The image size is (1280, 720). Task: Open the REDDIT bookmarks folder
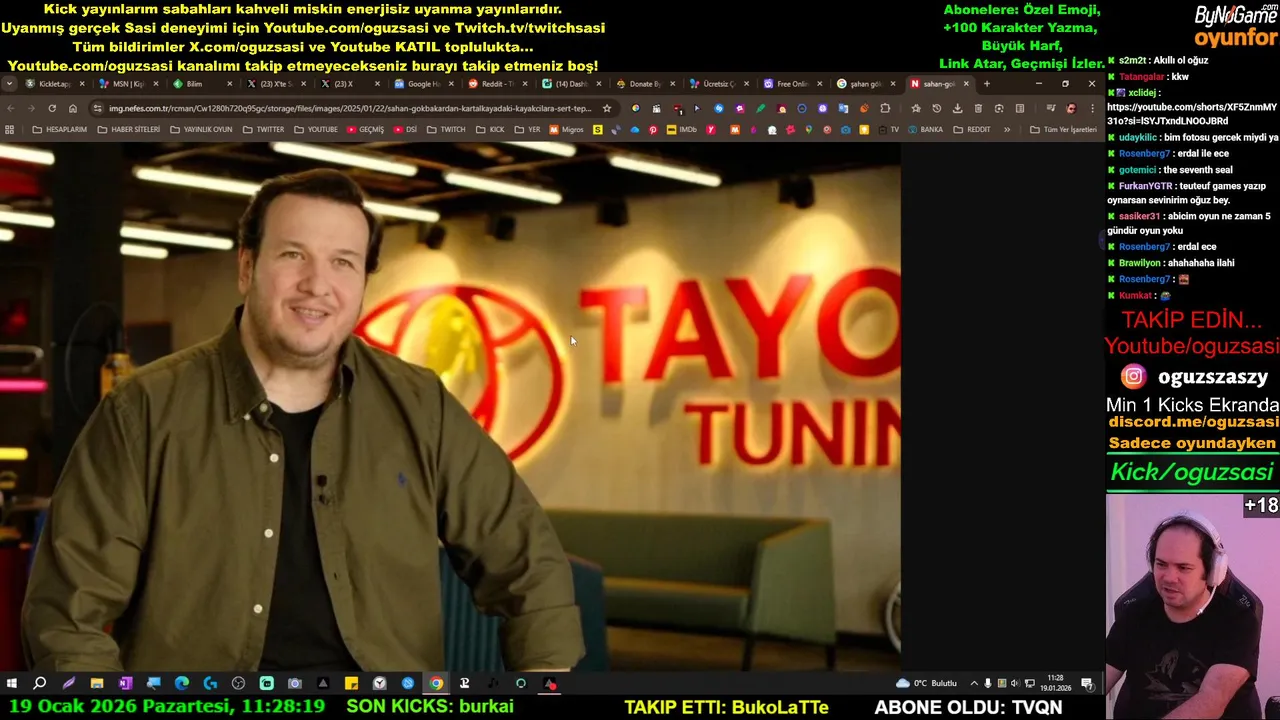tap(972, 129)
